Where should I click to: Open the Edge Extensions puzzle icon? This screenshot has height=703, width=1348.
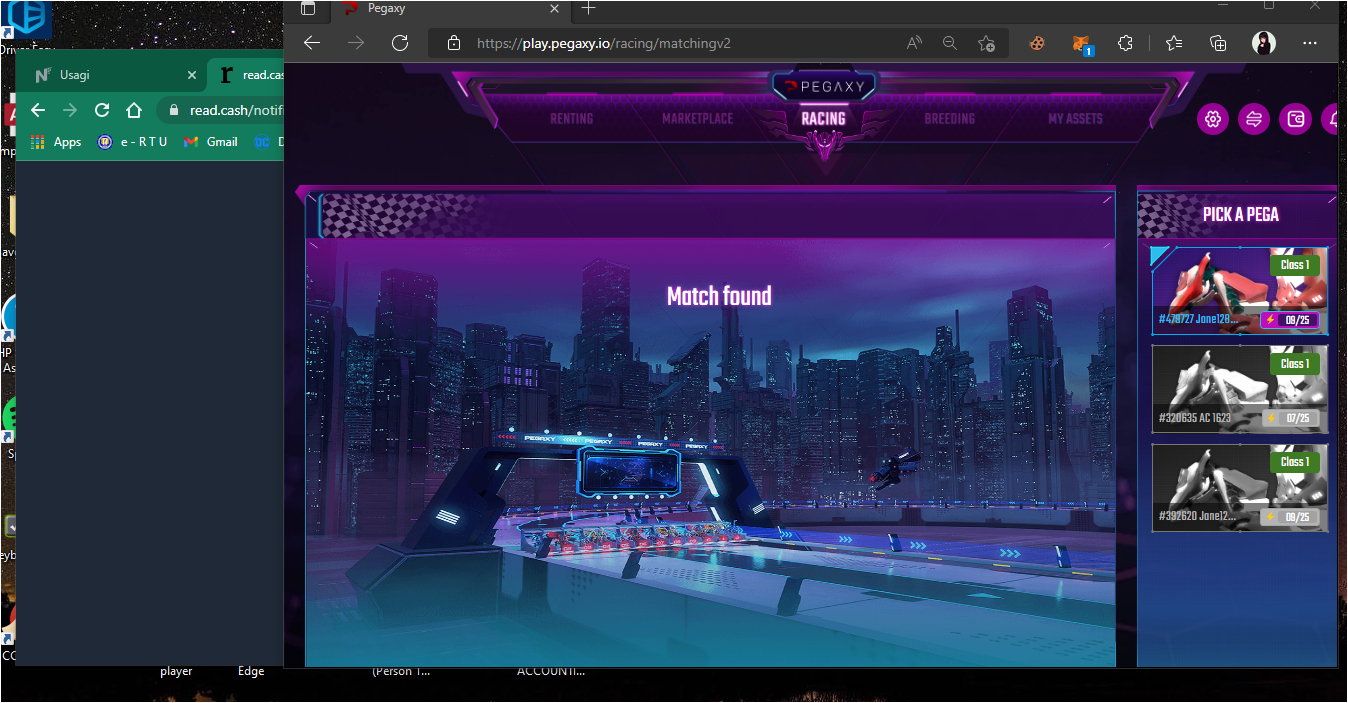[1125, 43]
